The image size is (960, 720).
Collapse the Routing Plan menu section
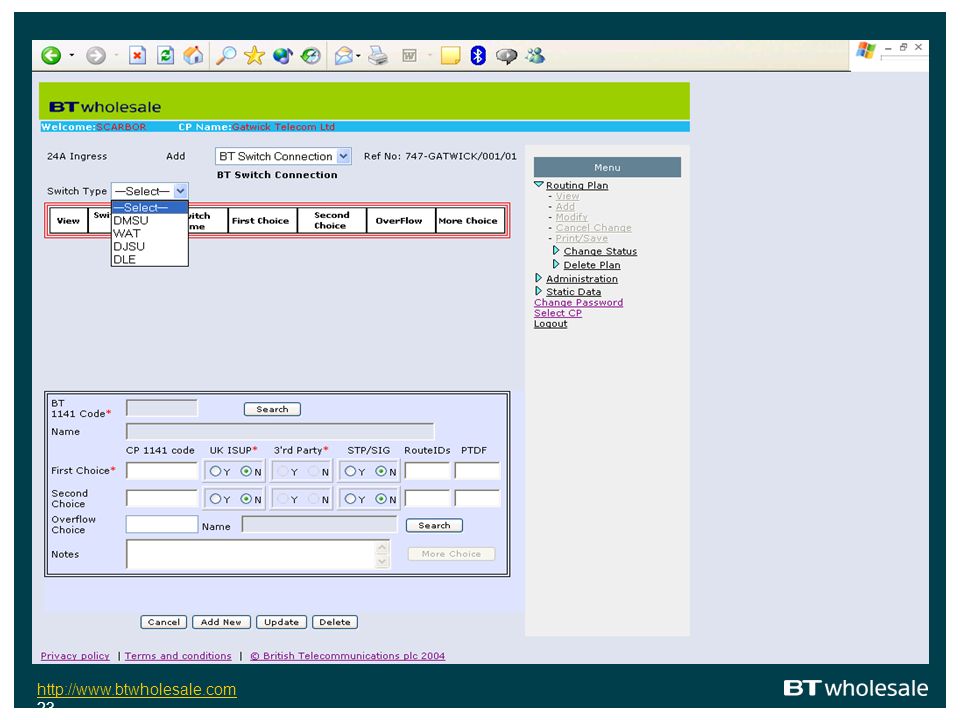coord(539,184)
